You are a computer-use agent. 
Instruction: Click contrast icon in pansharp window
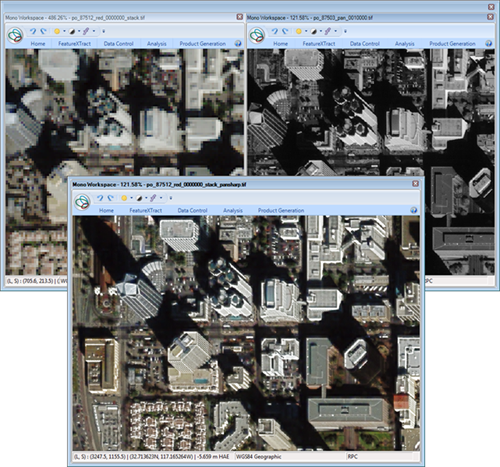[x=139, y=198]
